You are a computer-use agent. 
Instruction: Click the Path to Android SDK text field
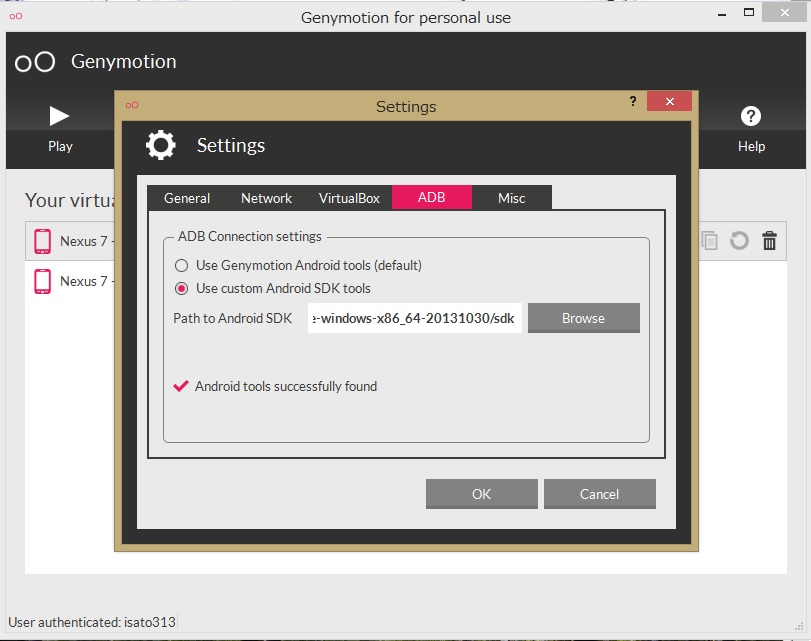click(414, 318)
